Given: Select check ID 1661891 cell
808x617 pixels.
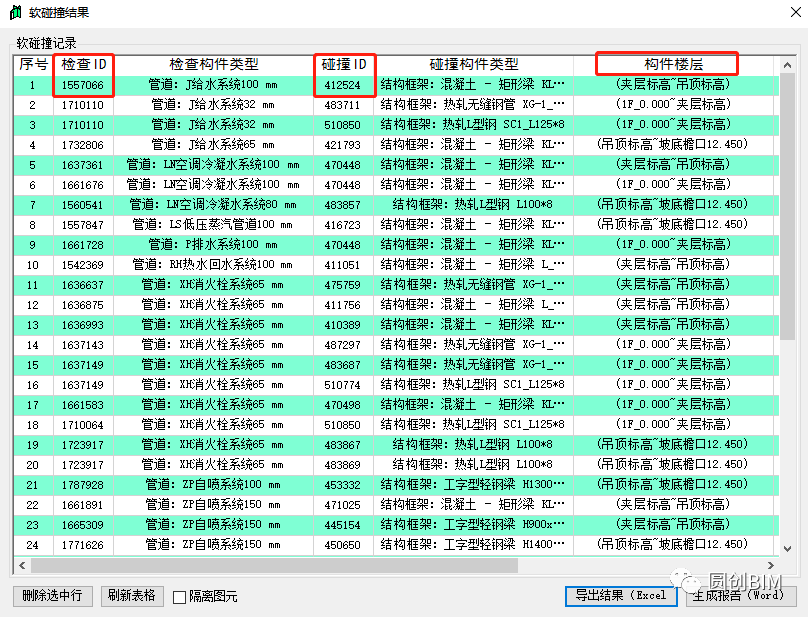Looking at the screenshot, I should click(83, 505).
